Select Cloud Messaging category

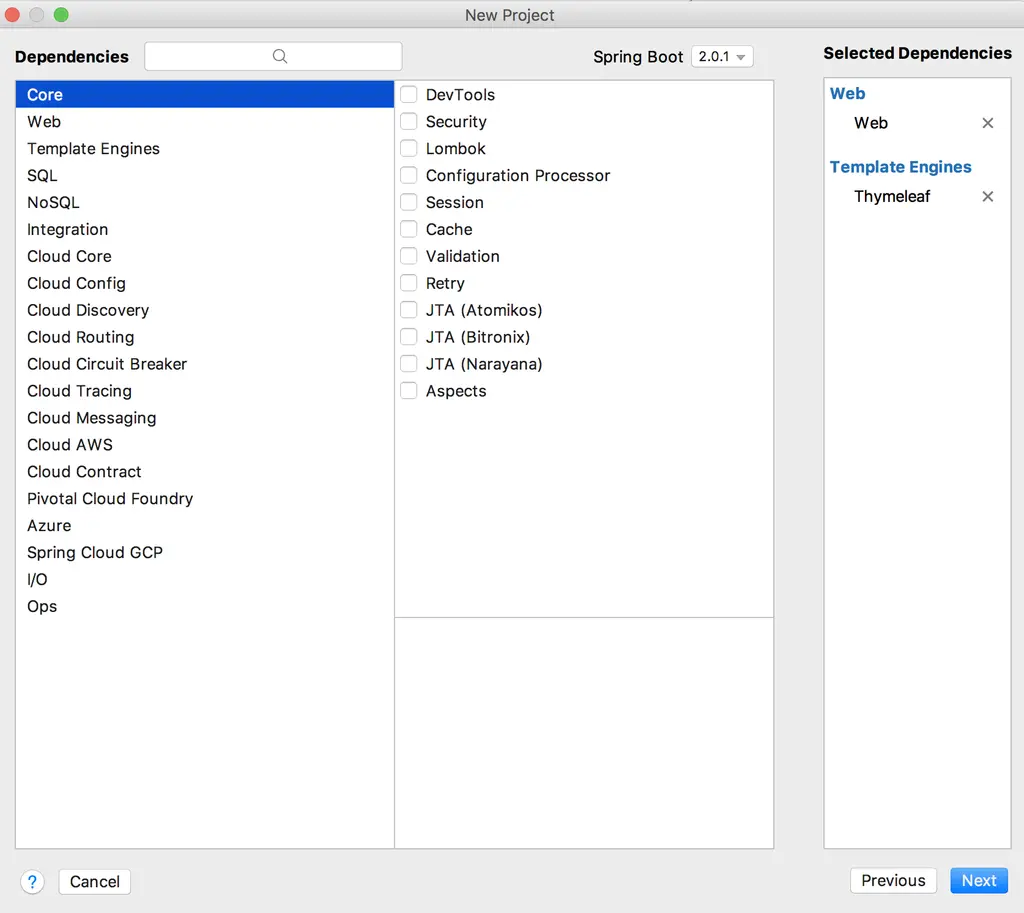[204, 417]
